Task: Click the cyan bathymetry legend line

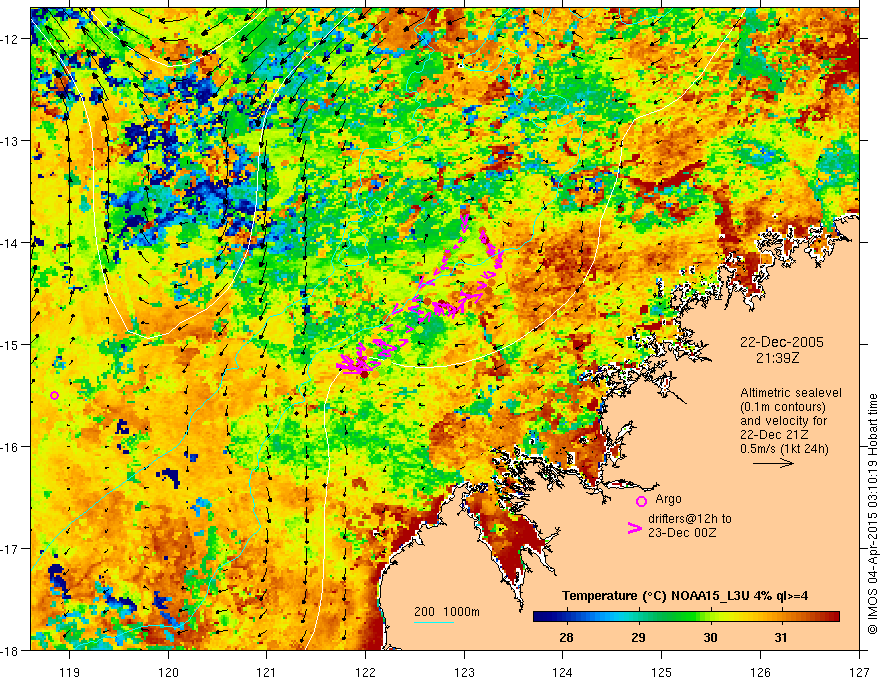Action: click(434, 622)
